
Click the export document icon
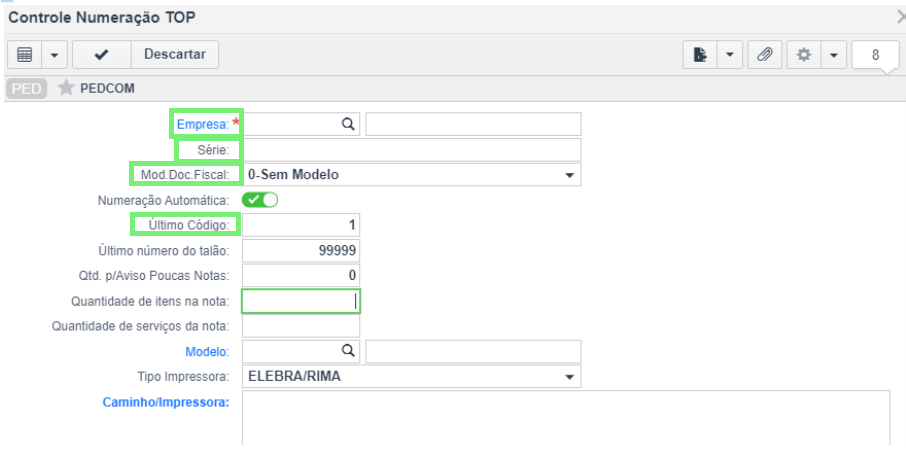(700, 55)
